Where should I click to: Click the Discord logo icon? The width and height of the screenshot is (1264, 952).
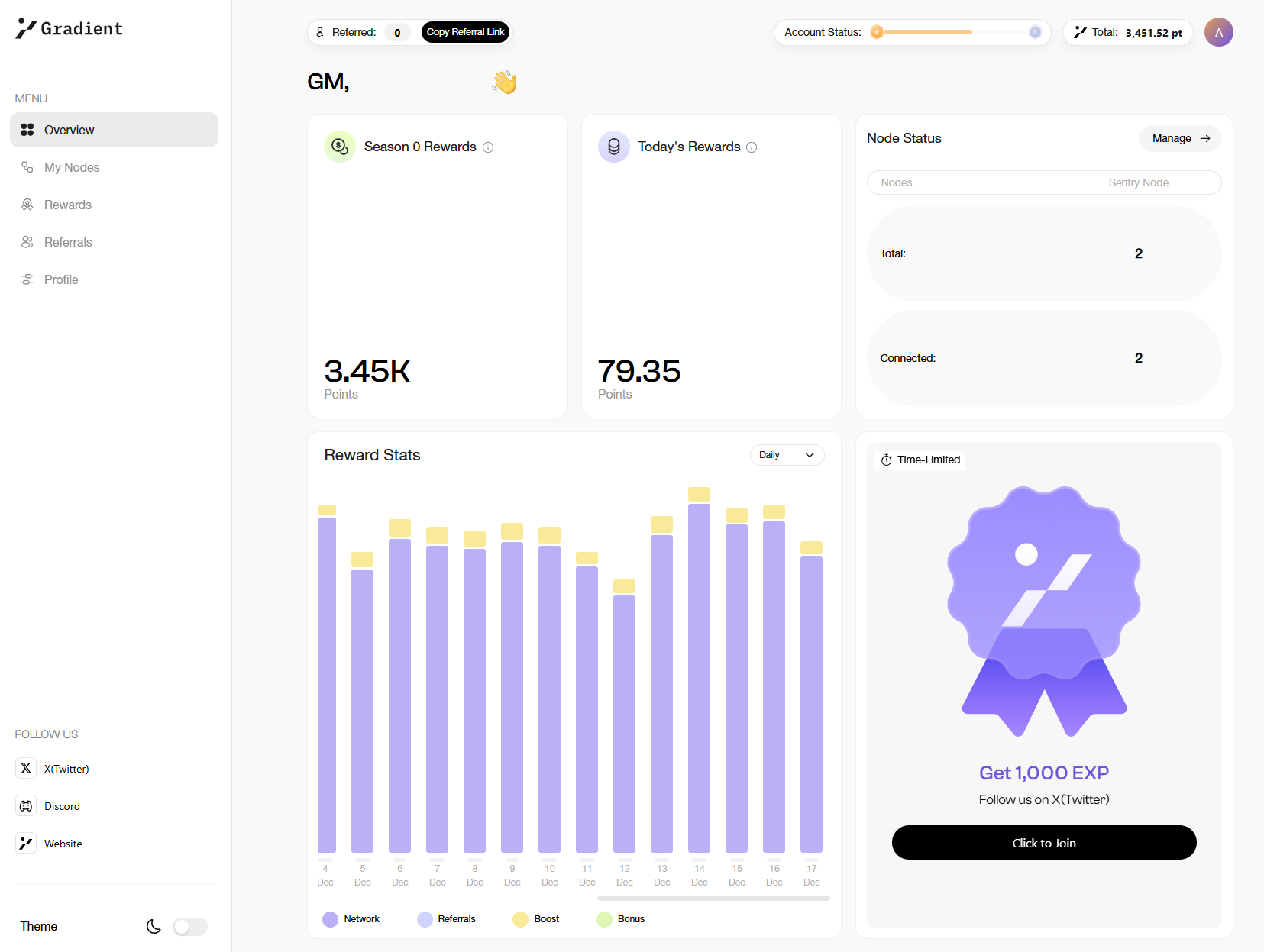26,805
